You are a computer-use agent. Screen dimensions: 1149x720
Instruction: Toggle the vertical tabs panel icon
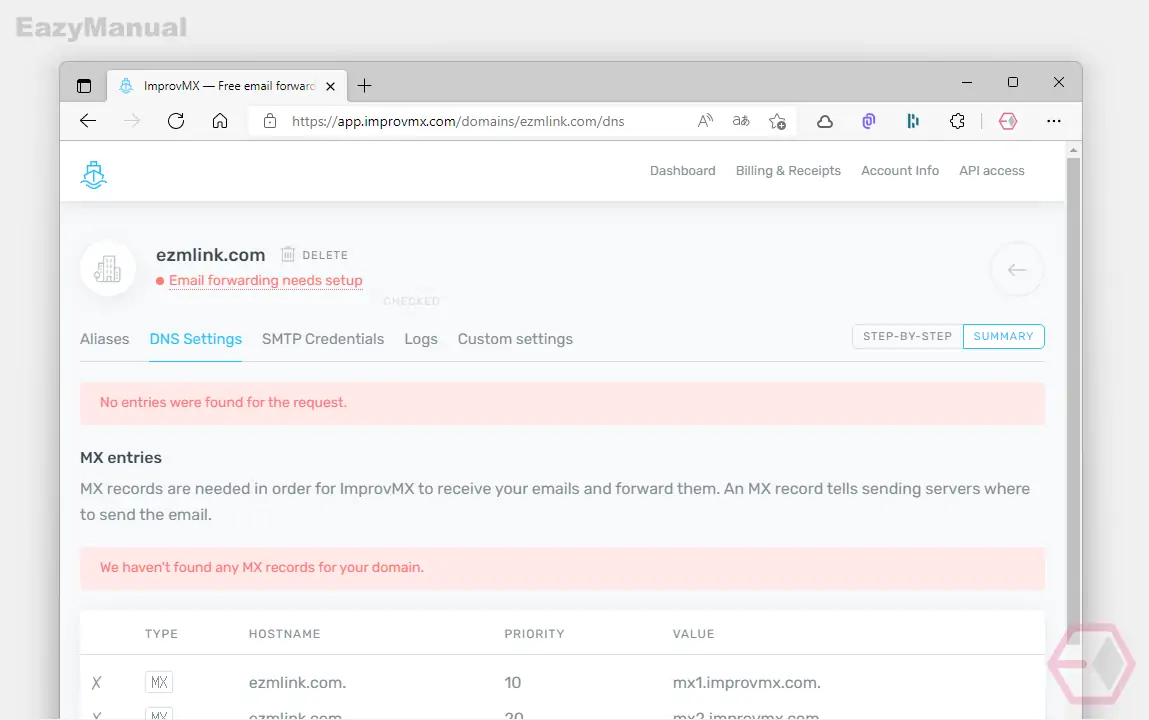pos(84,86)
